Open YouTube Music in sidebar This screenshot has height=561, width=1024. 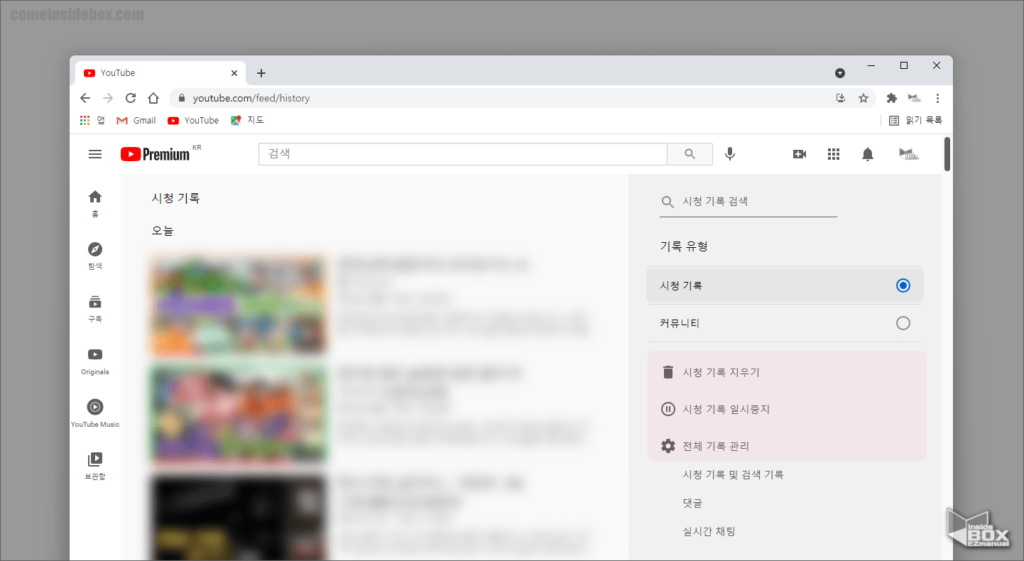click(x=95, y=412)
